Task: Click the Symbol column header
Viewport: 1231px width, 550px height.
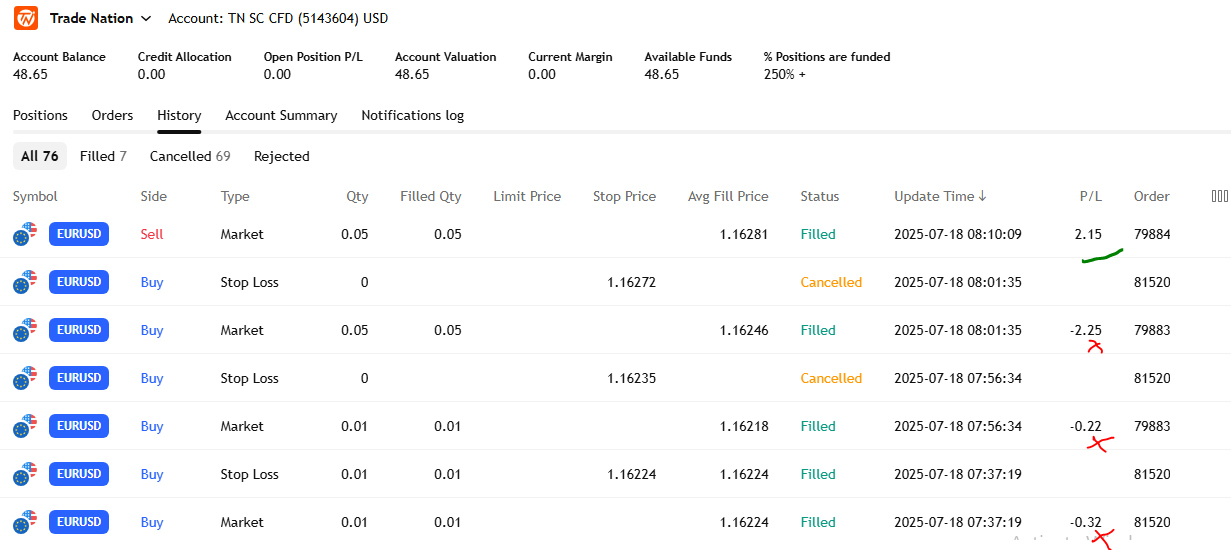Action: (35, 196)
